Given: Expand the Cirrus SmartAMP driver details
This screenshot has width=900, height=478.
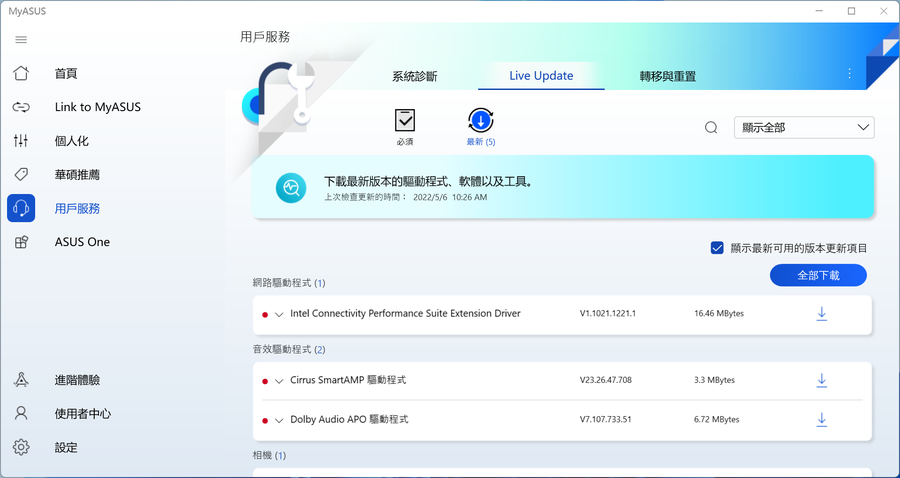Looking at the screenshot, I should click(279, 381).
